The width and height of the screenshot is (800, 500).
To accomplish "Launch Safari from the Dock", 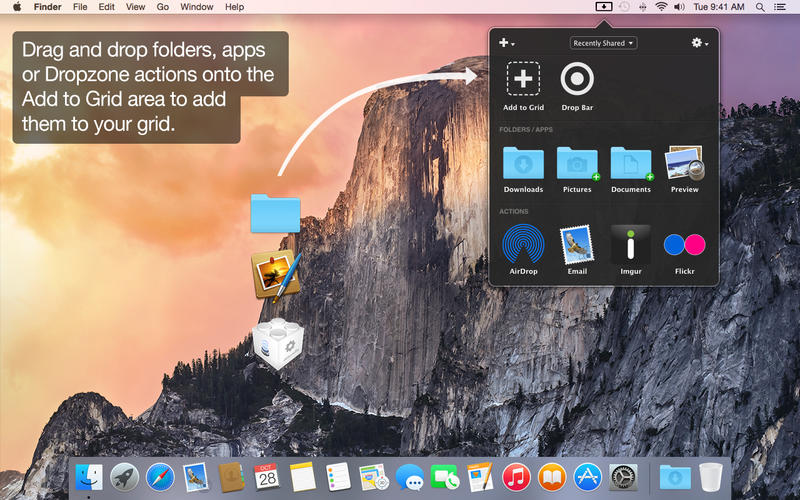I will (160, 477).
